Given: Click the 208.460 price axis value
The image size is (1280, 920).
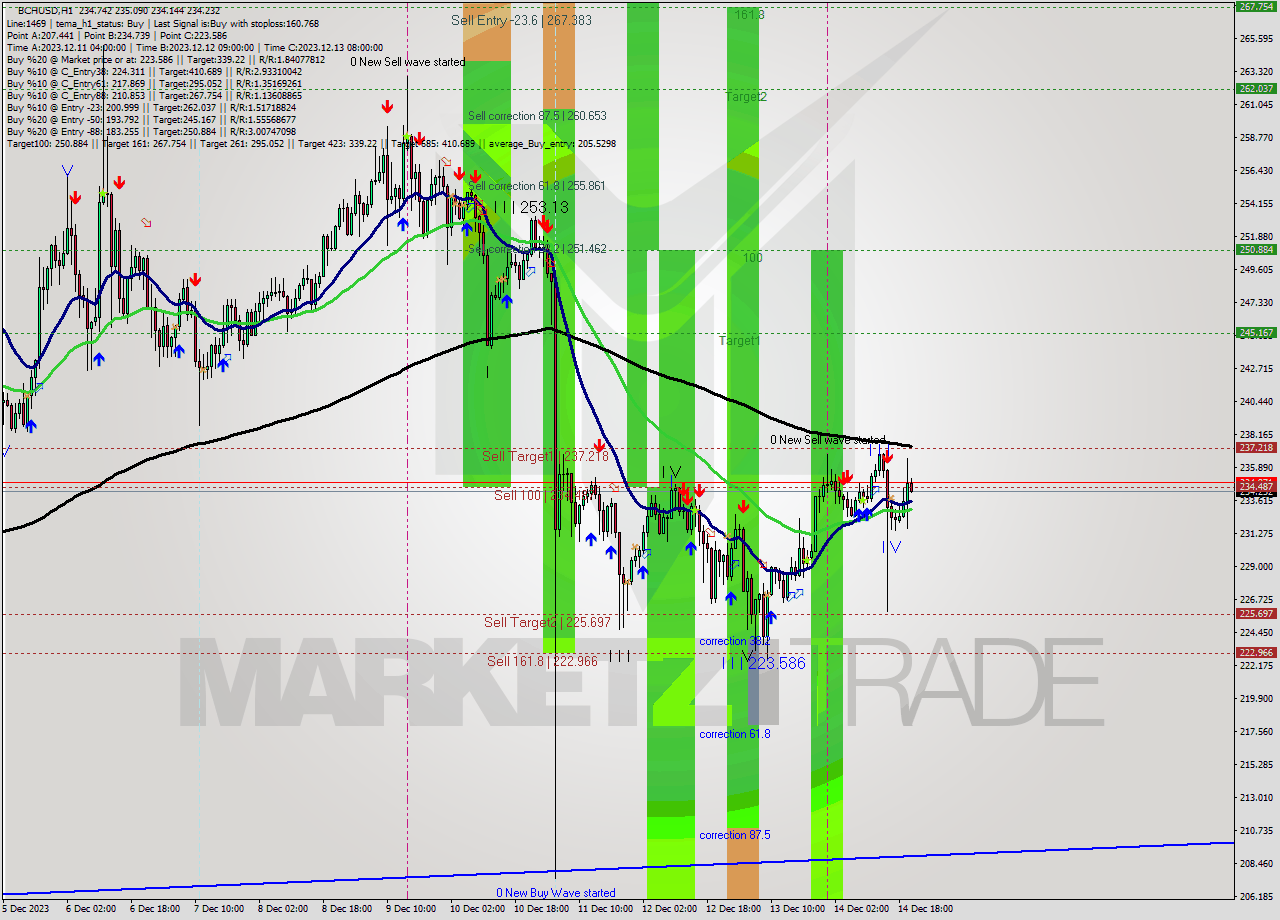Looking at the screenshot, I should click(1255, 863).
